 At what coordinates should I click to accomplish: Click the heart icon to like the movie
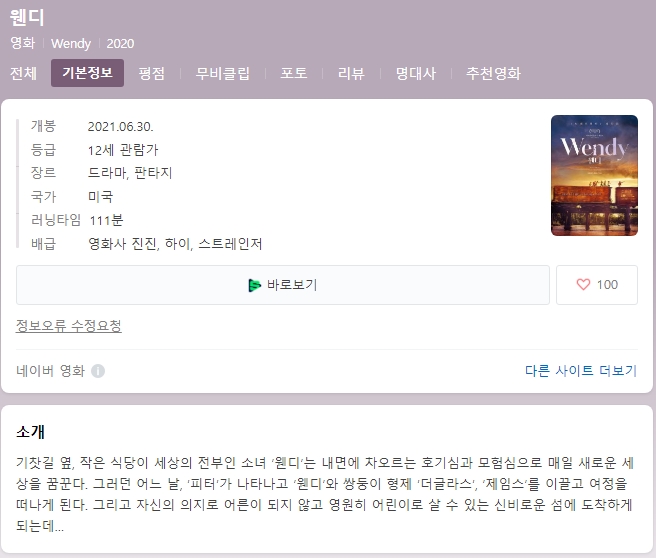click(584, 285)
